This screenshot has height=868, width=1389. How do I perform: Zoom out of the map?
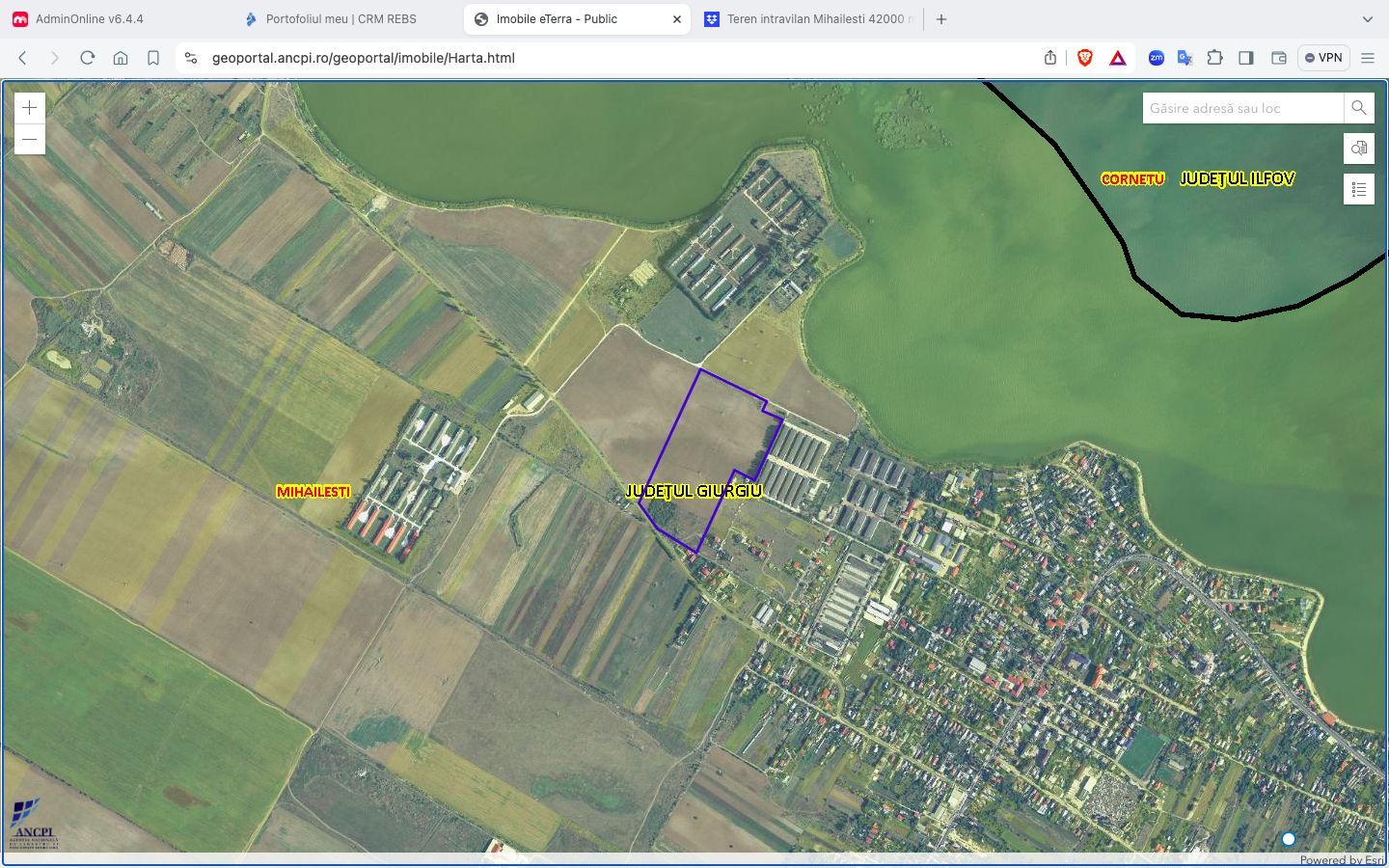pyautogui.click(x=30, y=140)
